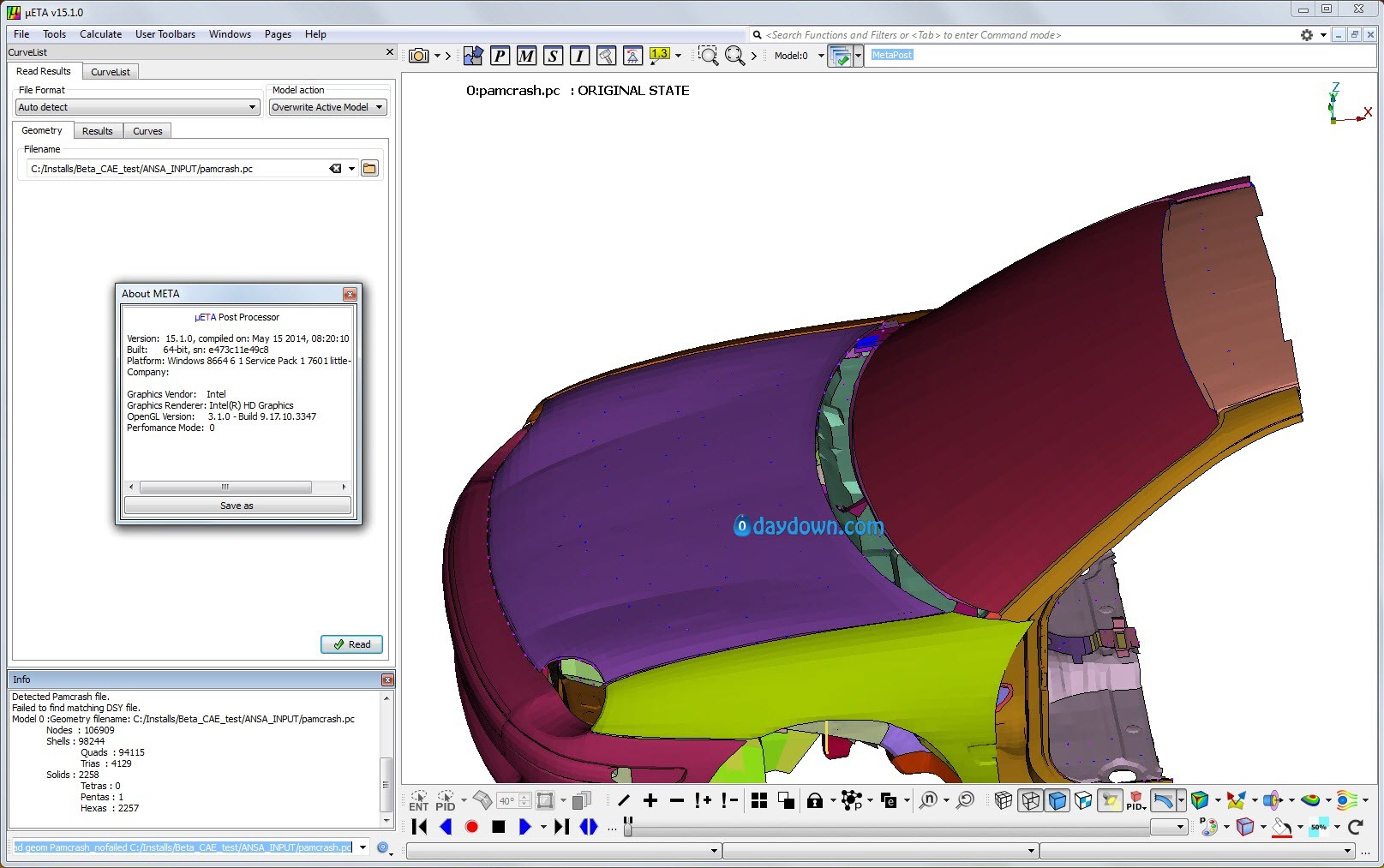Image resolution: width=1384 pixels, height=868 pixels.
Task: Click the camera snapshot icon
Action: click(418, 56)
